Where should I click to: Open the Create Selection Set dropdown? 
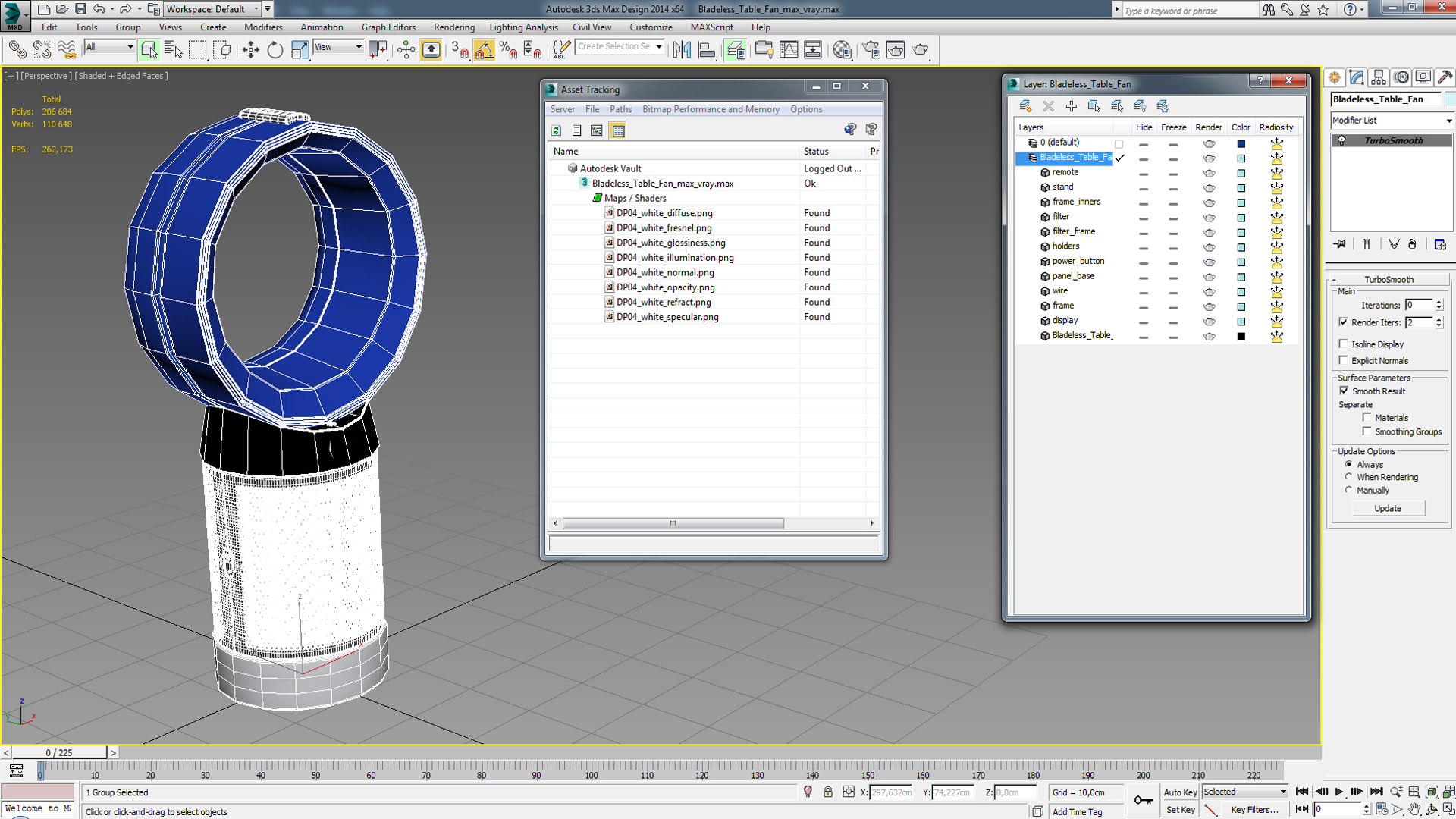click(x=620, y=47)
